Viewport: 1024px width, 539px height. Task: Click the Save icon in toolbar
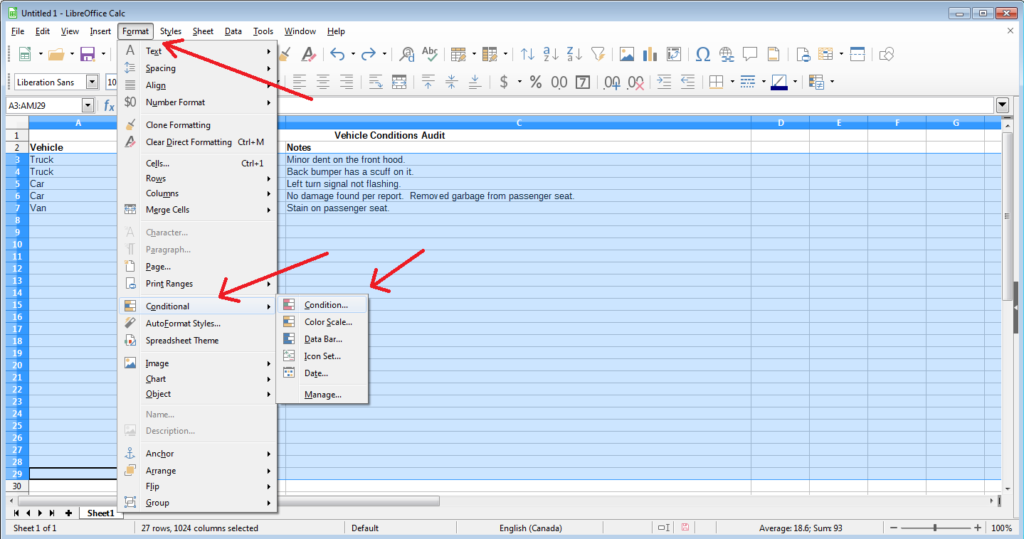pos(87,54)
